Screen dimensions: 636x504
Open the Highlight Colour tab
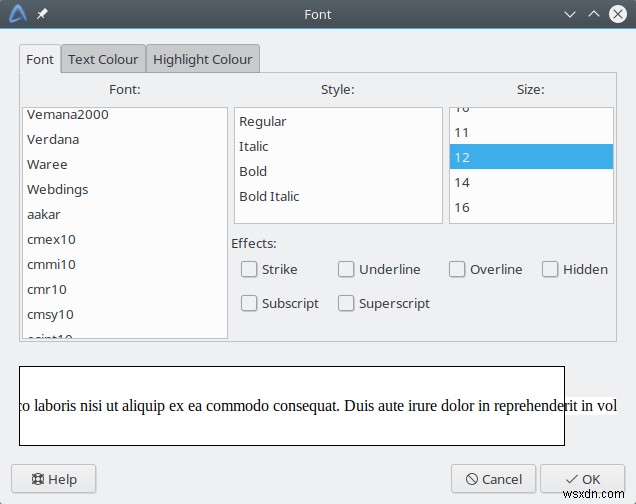click(x=203, y=59)
